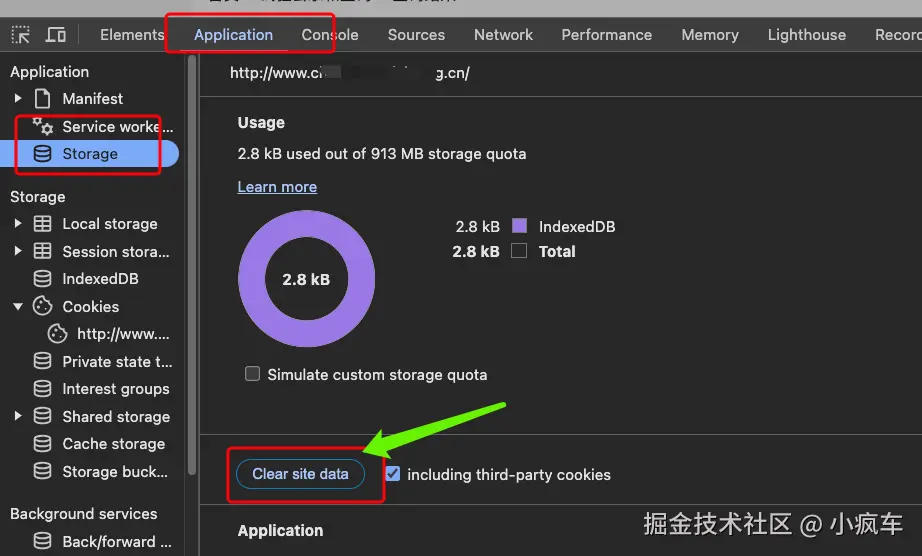This screenshot has width=922, height=556.
Task: Toggle the device toolbar icon
Action: click(x=56, y=35)
